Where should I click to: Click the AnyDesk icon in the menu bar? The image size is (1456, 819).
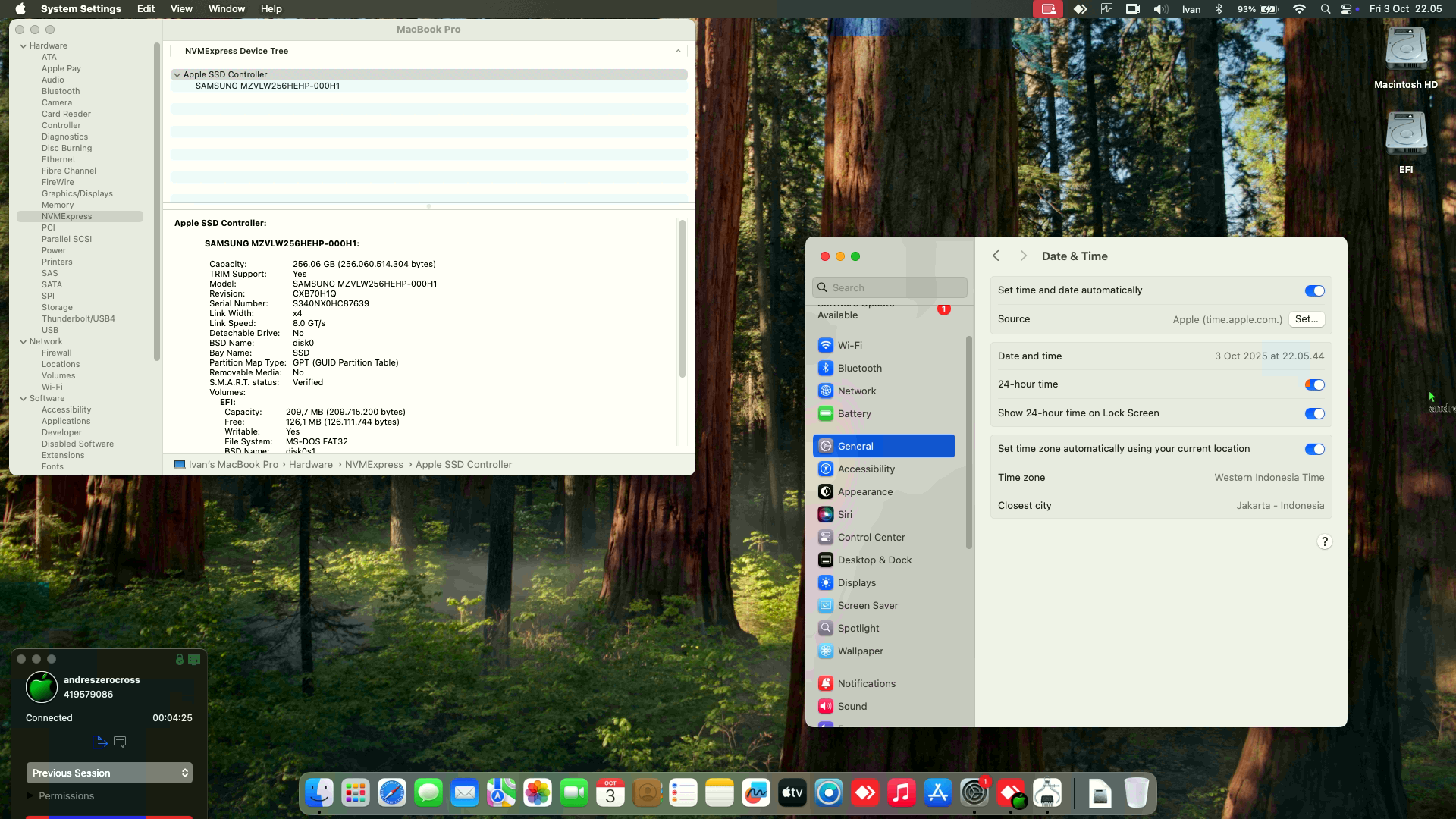coord(1080,9)
